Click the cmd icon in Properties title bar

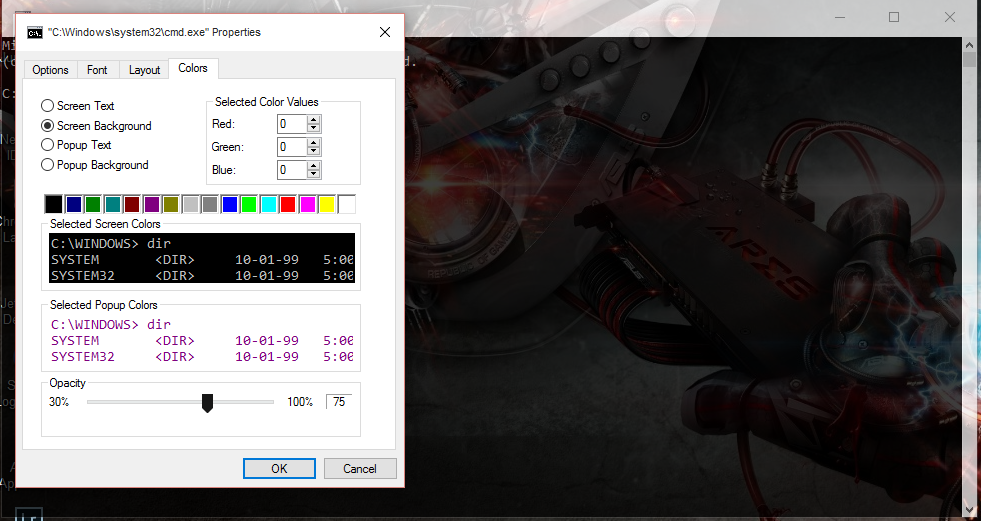coord(34,33)
